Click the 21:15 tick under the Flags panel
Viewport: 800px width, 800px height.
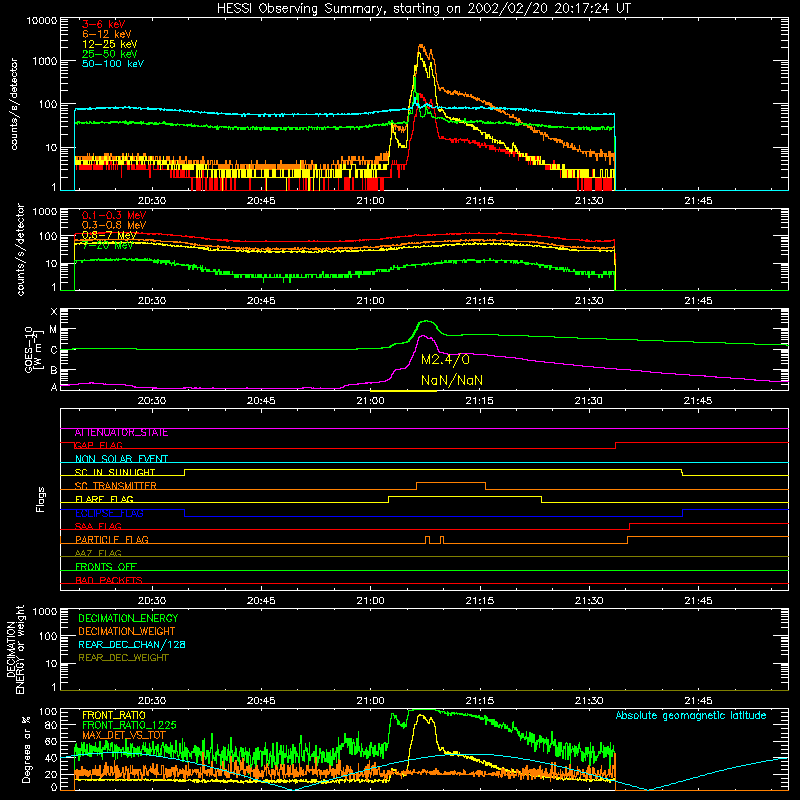(x=480, y=601)
